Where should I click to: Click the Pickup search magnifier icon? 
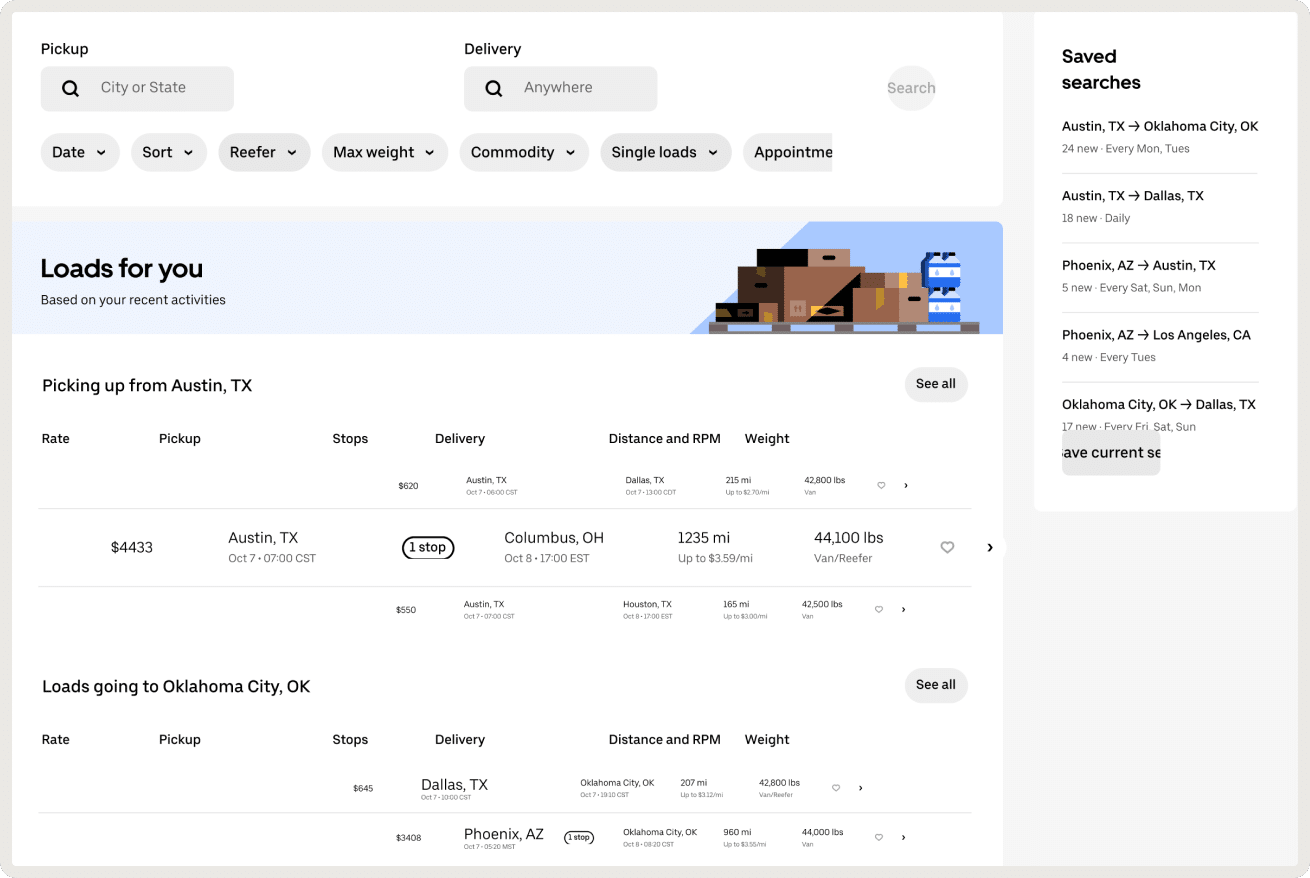70,88
